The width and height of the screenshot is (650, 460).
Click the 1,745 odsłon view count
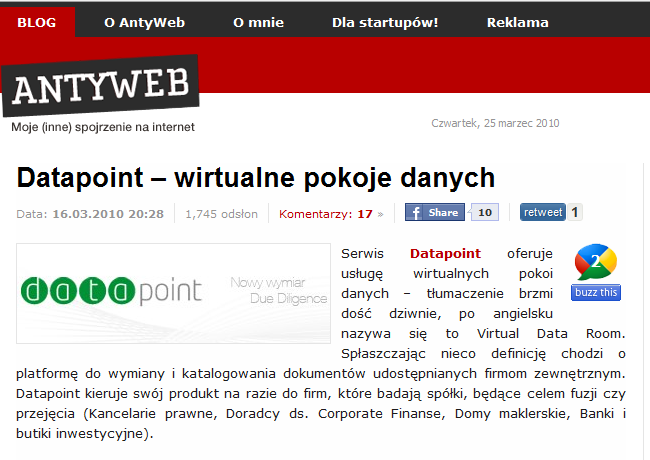(x=221, y=214)
